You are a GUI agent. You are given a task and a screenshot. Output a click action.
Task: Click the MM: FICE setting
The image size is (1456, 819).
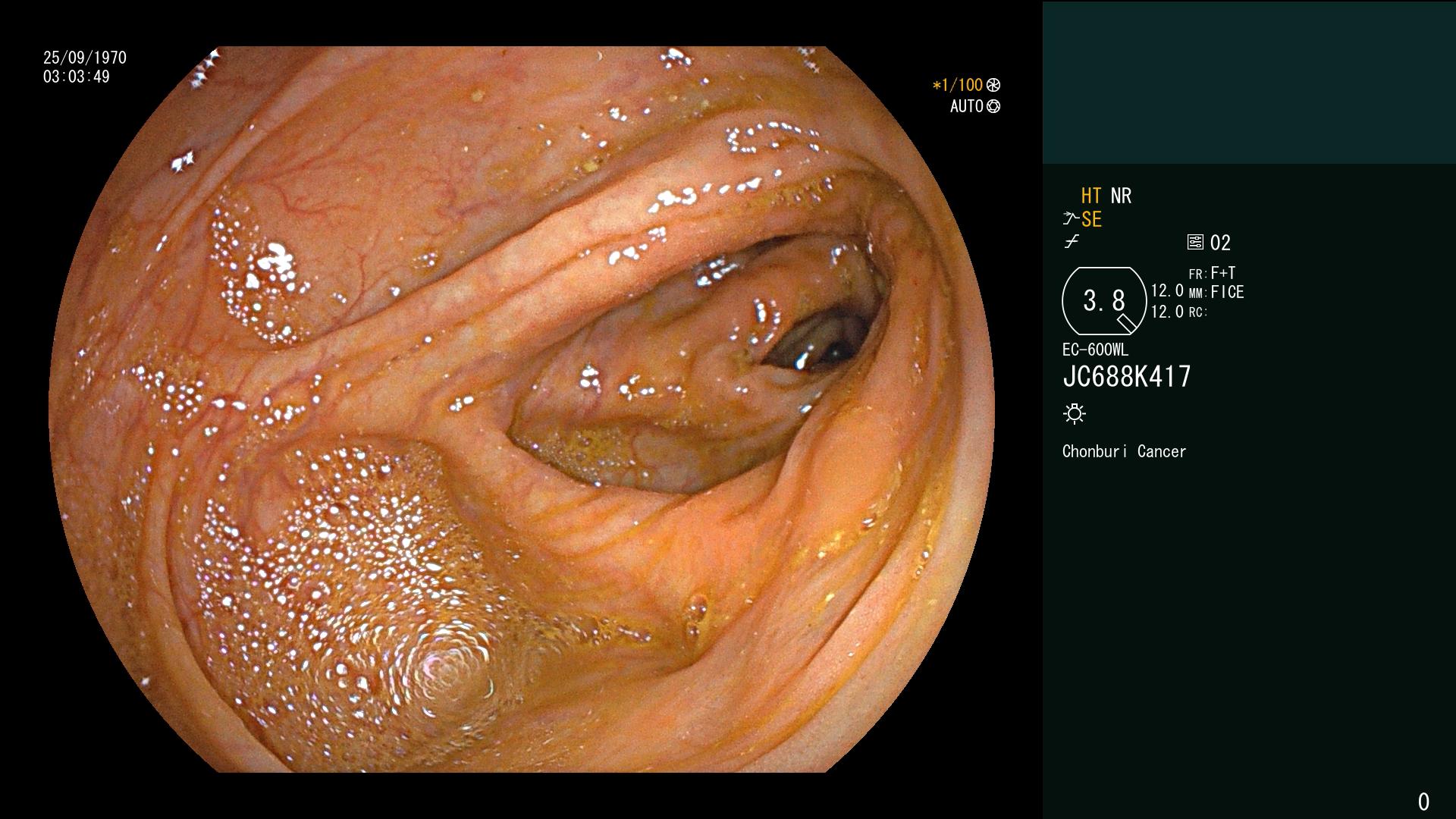[1216, 292]
